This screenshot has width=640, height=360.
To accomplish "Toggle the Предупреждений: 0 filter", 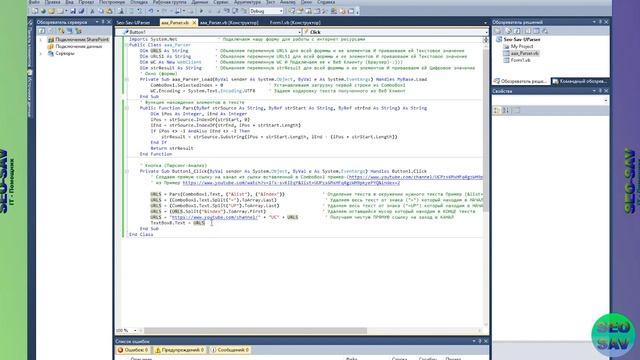I will point(179,350).
